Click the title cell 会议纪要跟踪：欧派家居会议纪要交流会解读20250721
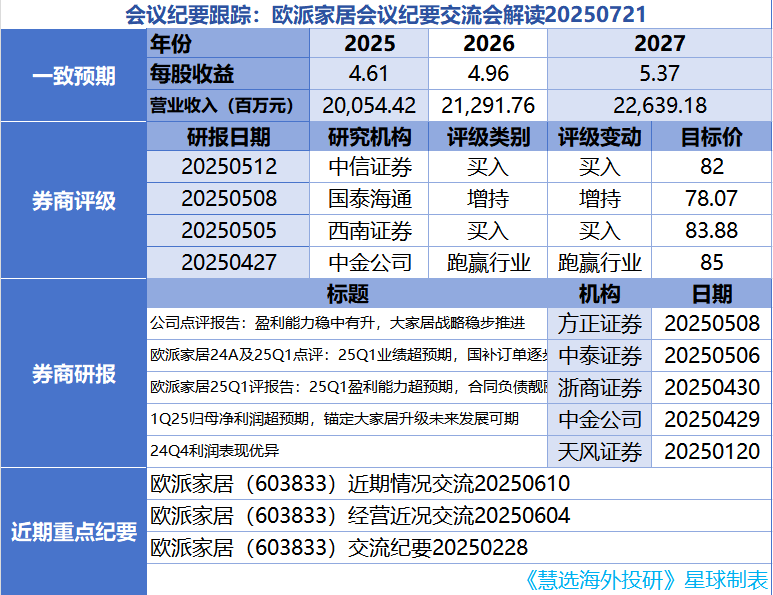This screenshot has width=773, height=595. [x=386, y=14]
